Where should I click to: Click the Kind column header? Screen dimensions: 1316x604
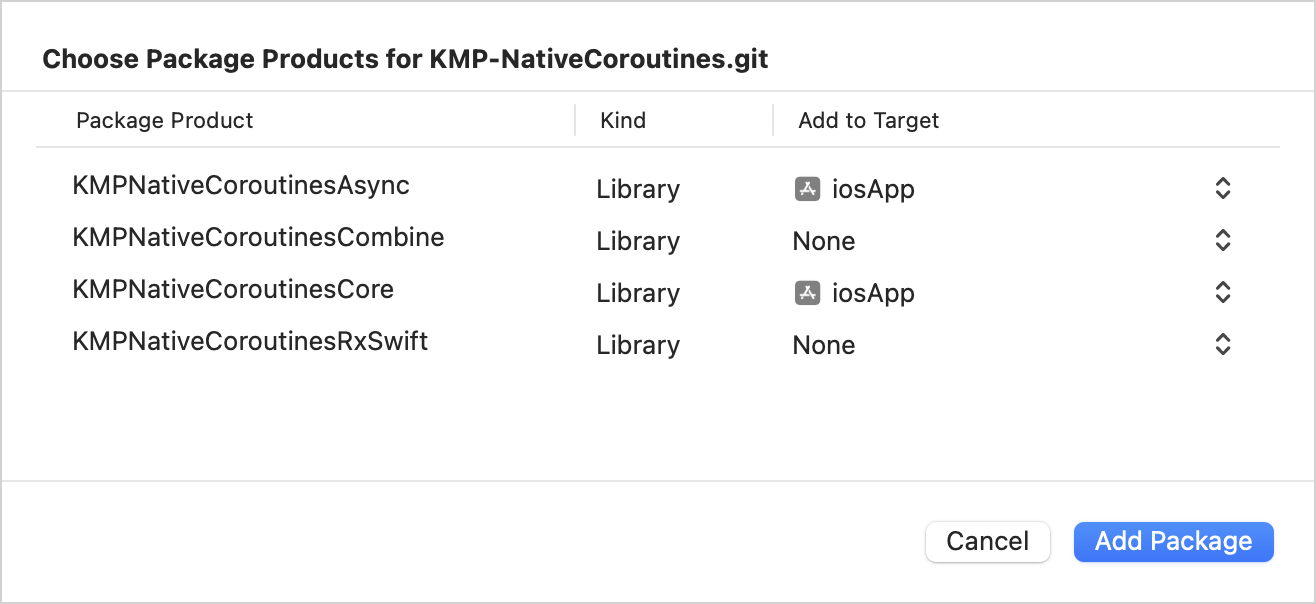coord(624,120)
